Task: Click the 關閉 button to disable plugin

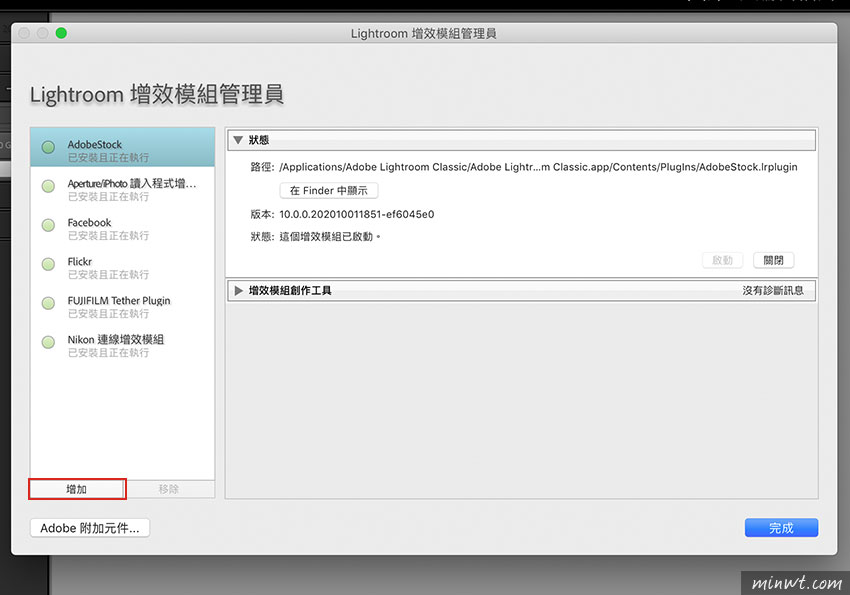Action: (x=774, y=260)
